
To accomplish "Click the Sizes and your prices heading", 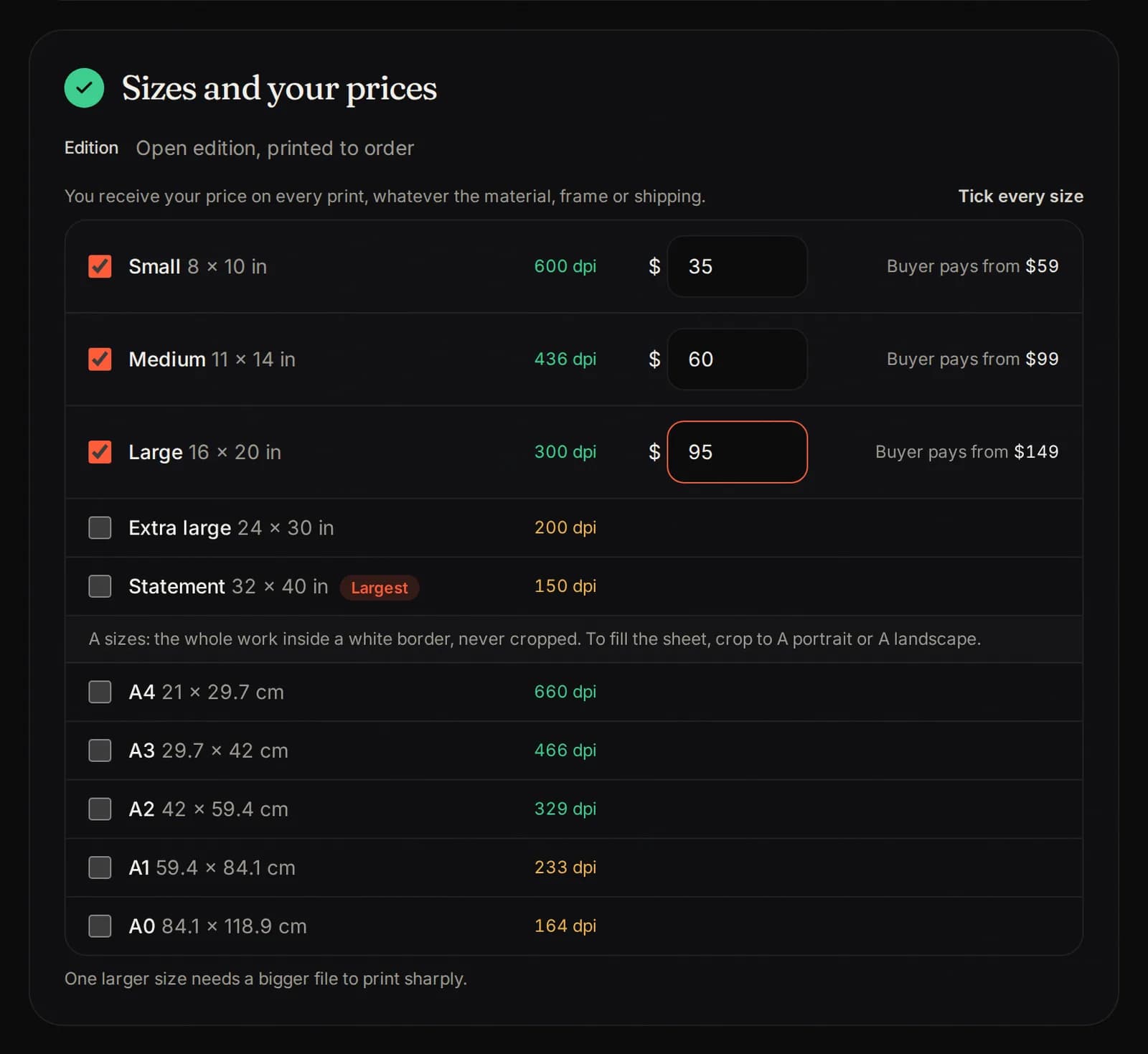I will tap(279, 89).
